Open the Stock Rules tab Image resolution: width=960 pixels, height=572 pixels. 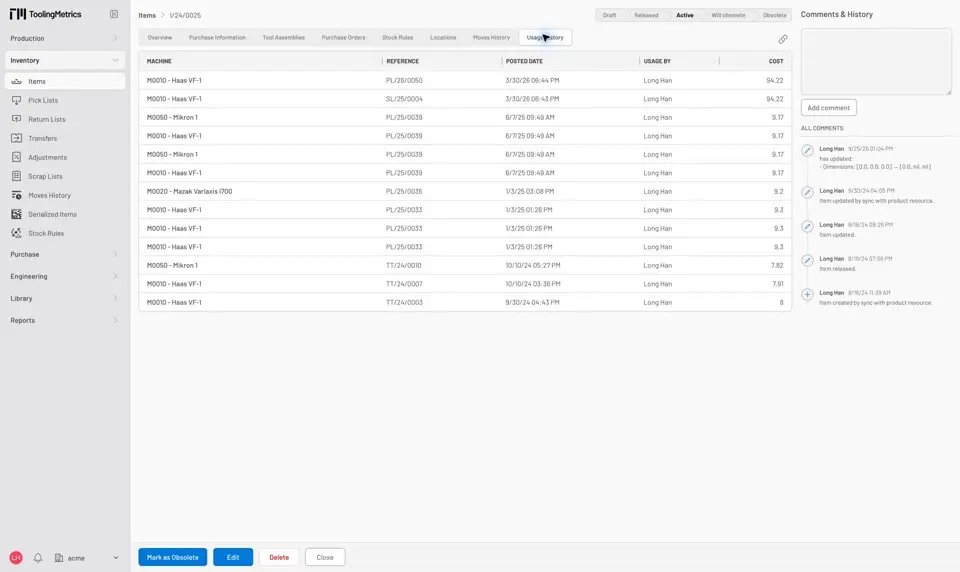[397, 37]
